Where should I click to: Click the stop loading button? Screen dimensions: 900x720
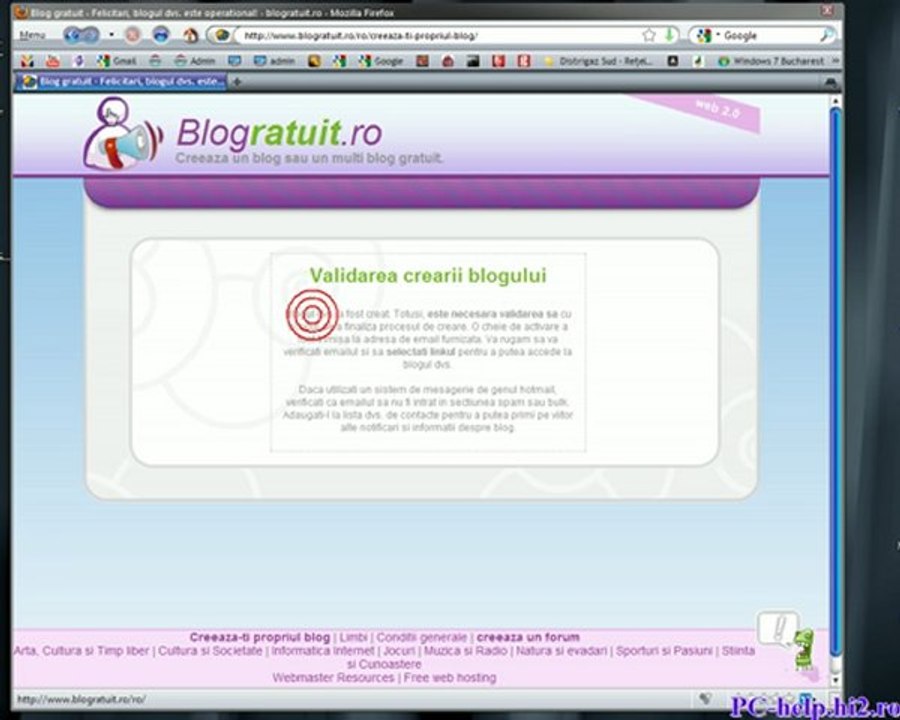133,36
